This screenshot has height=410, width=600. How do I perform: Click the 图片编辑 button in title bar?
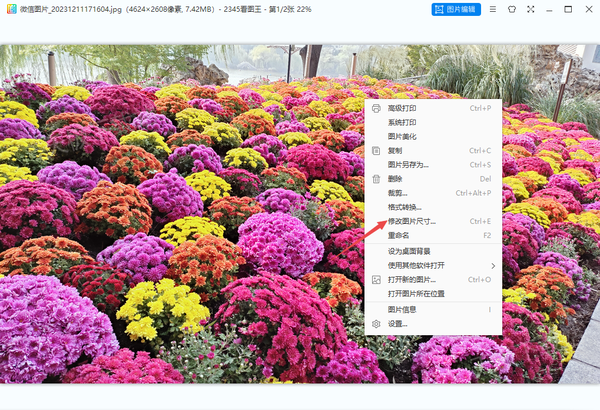click(x=456, y=9)
